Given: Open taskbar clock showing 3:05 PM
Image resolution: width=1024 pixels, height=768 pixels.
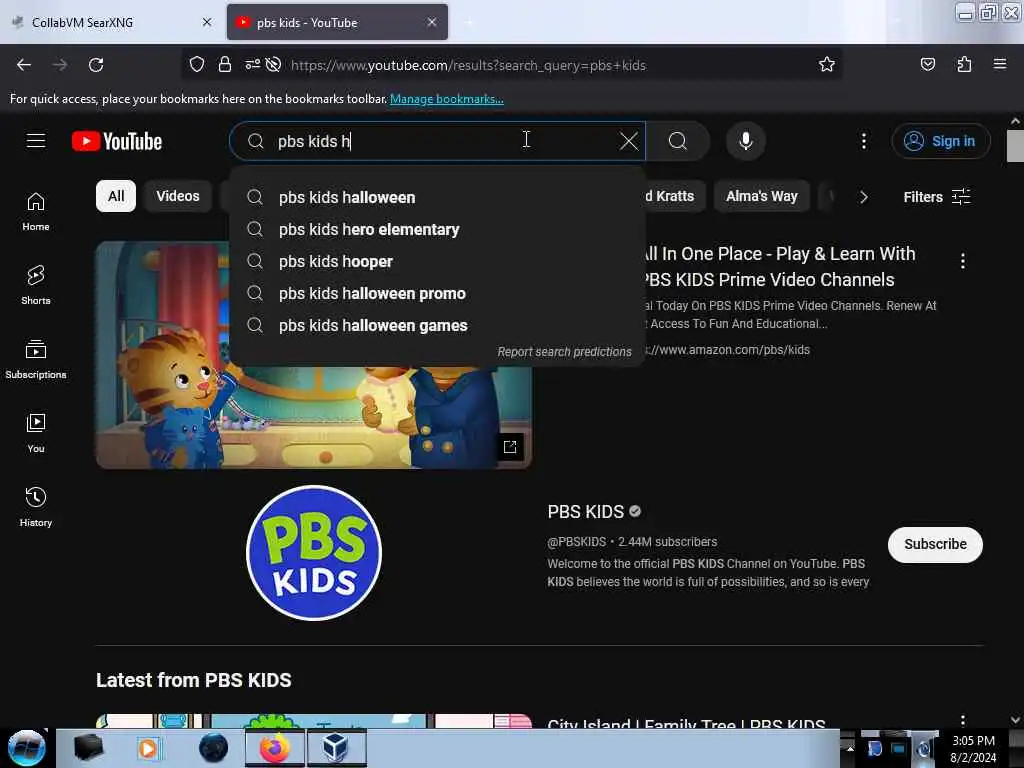Looking at the screenshot, I should click(x=973, y=749).
